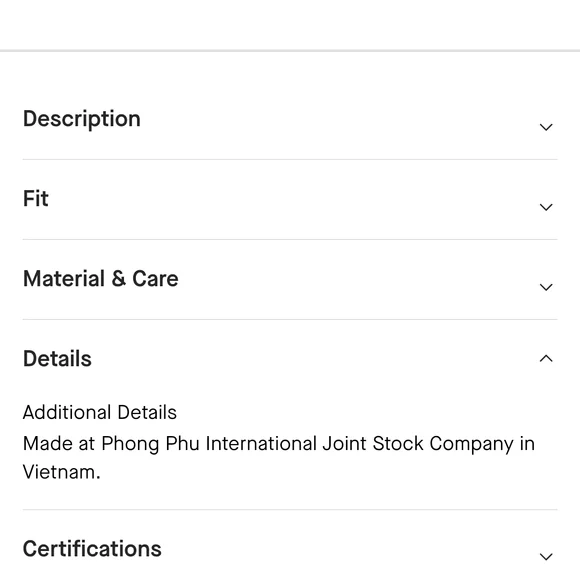The height and width of the screenshot is (580, 580).
Task: Click the chevron icon next to Certifications
Action: (546, 556)
